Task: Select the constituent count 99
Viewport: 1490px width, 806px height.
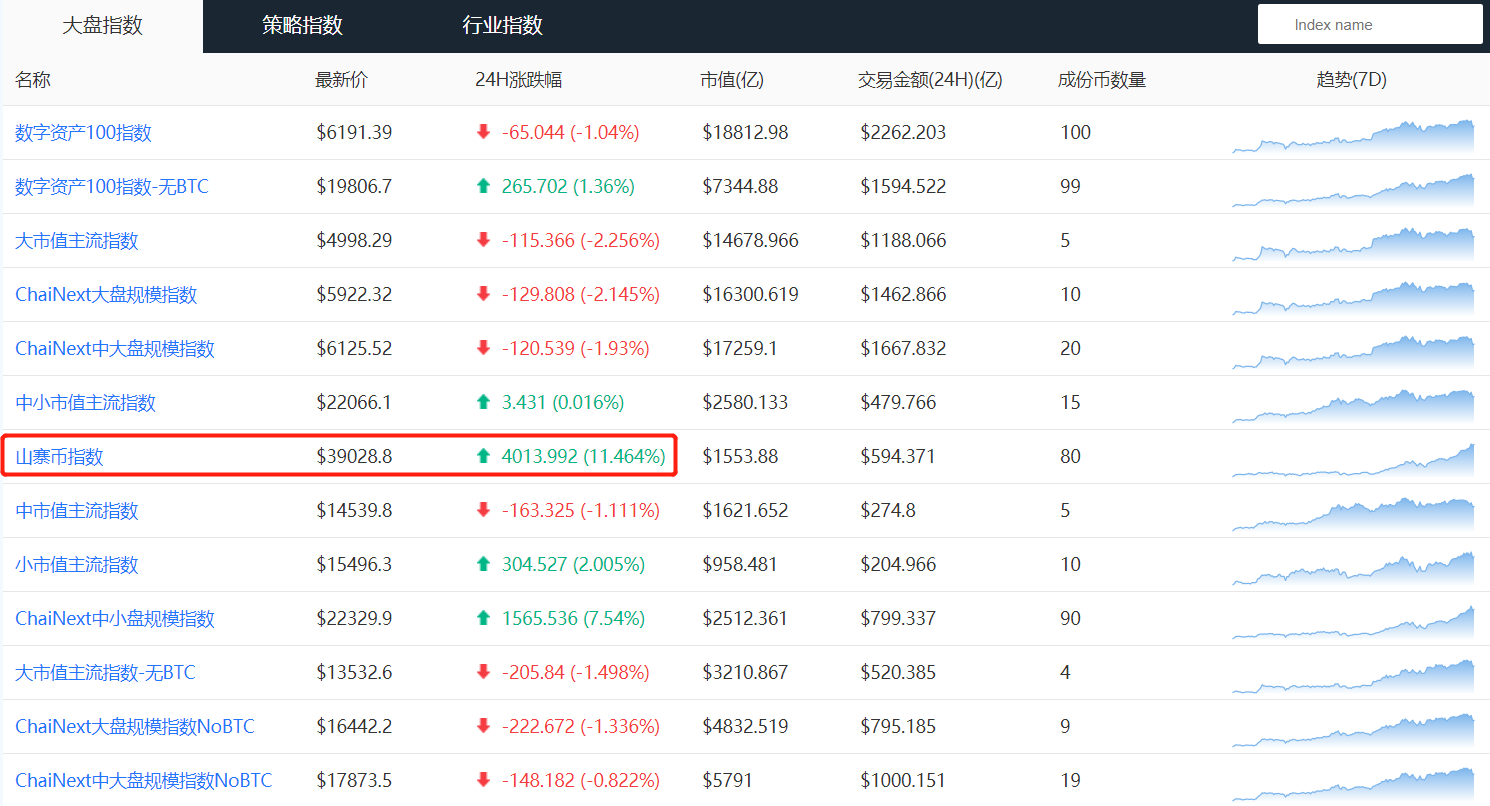Action: [1070, 186]
